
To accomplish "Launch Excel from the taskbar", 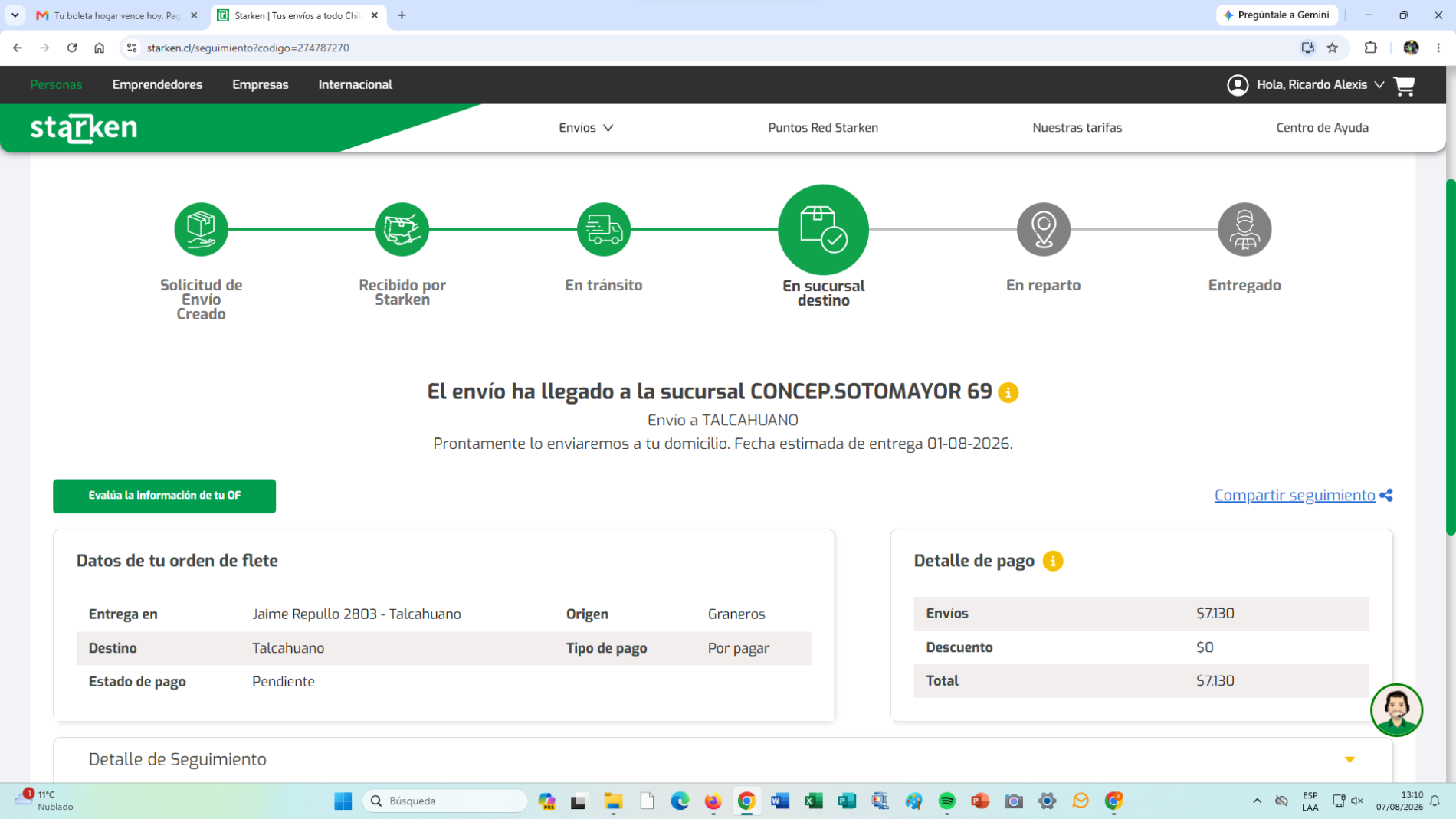I will [813, 801].
